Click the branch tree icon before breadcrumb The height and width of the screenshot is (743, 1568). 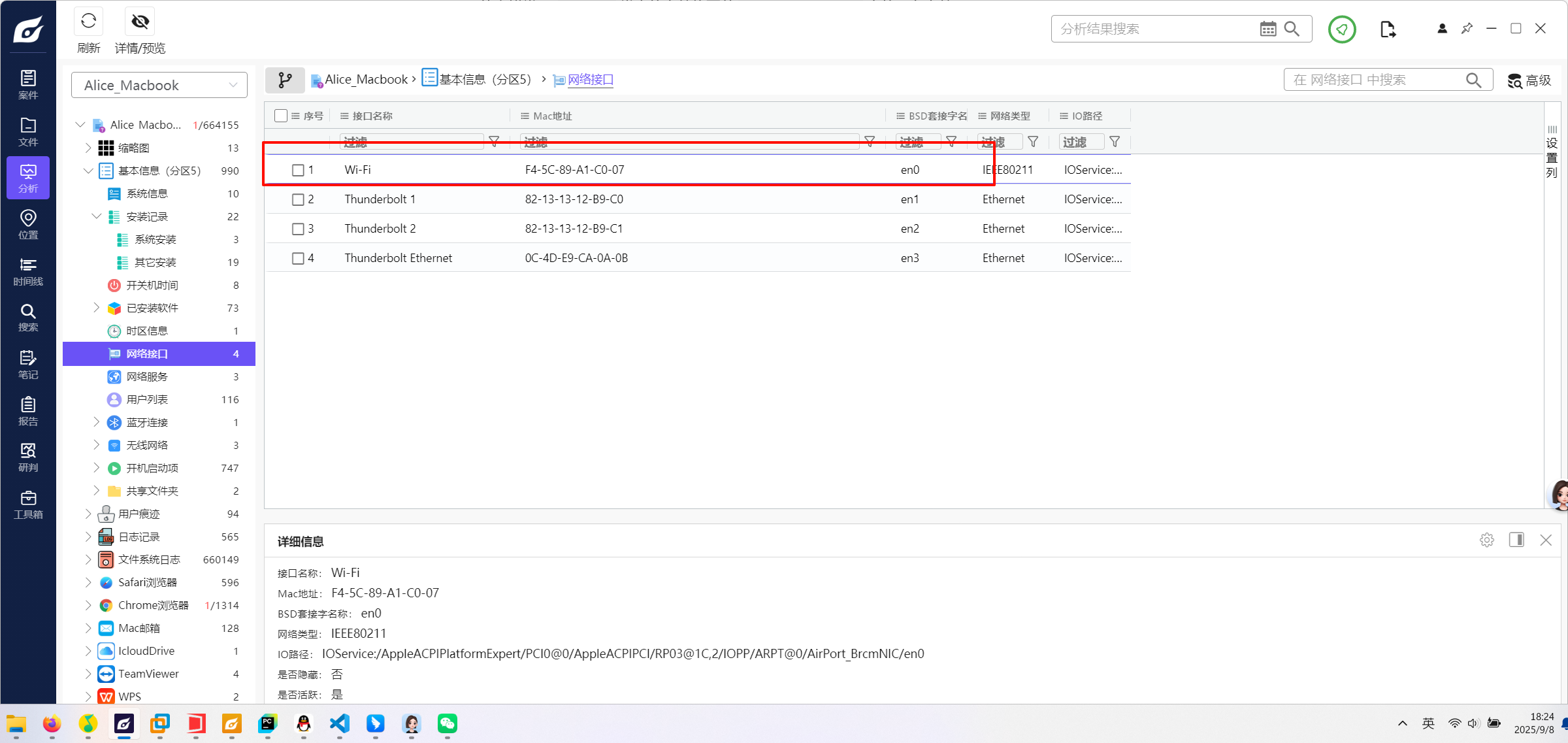285,80
